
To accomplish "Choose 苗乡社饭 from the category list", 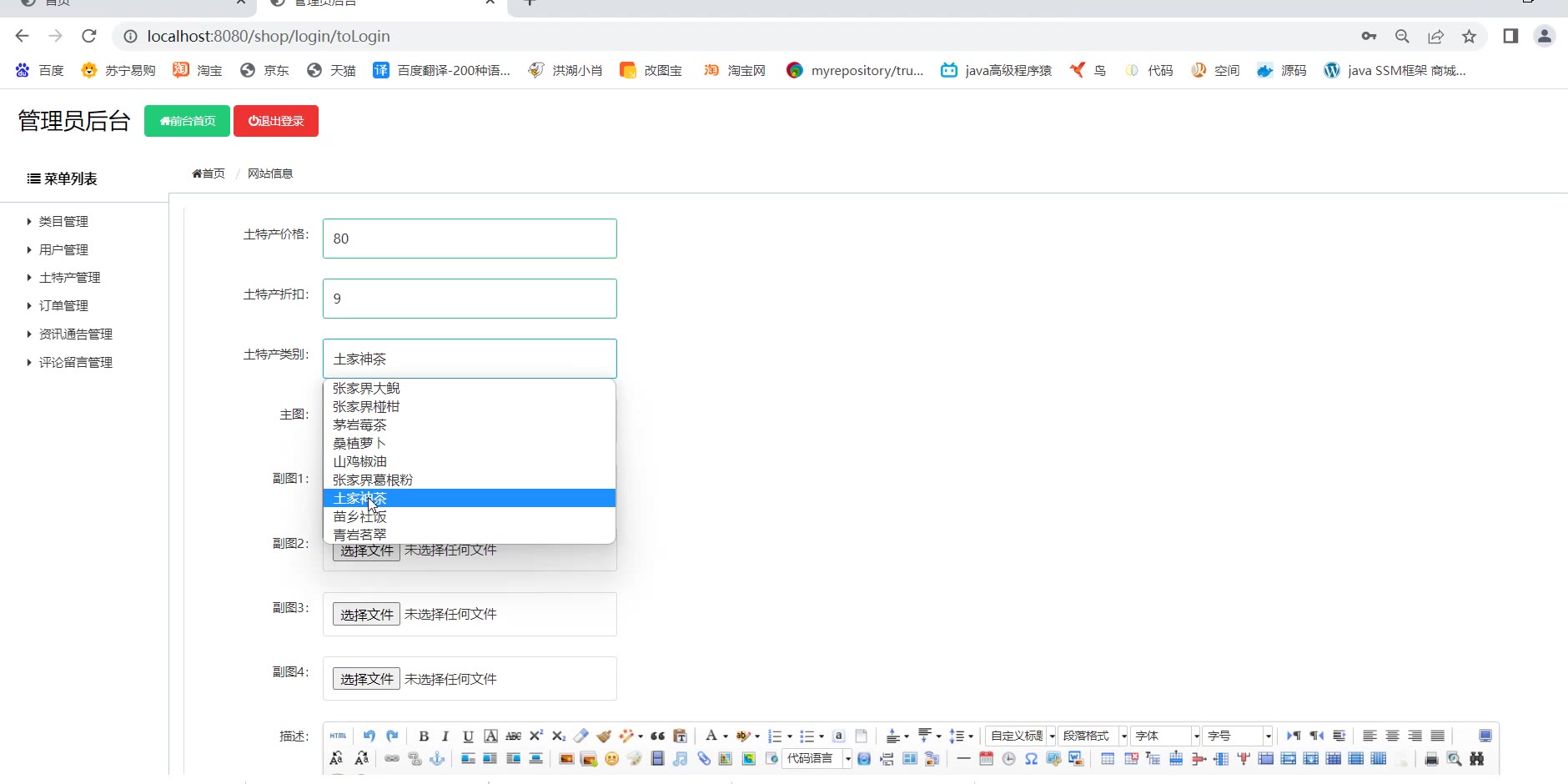I will coord(470,516).
